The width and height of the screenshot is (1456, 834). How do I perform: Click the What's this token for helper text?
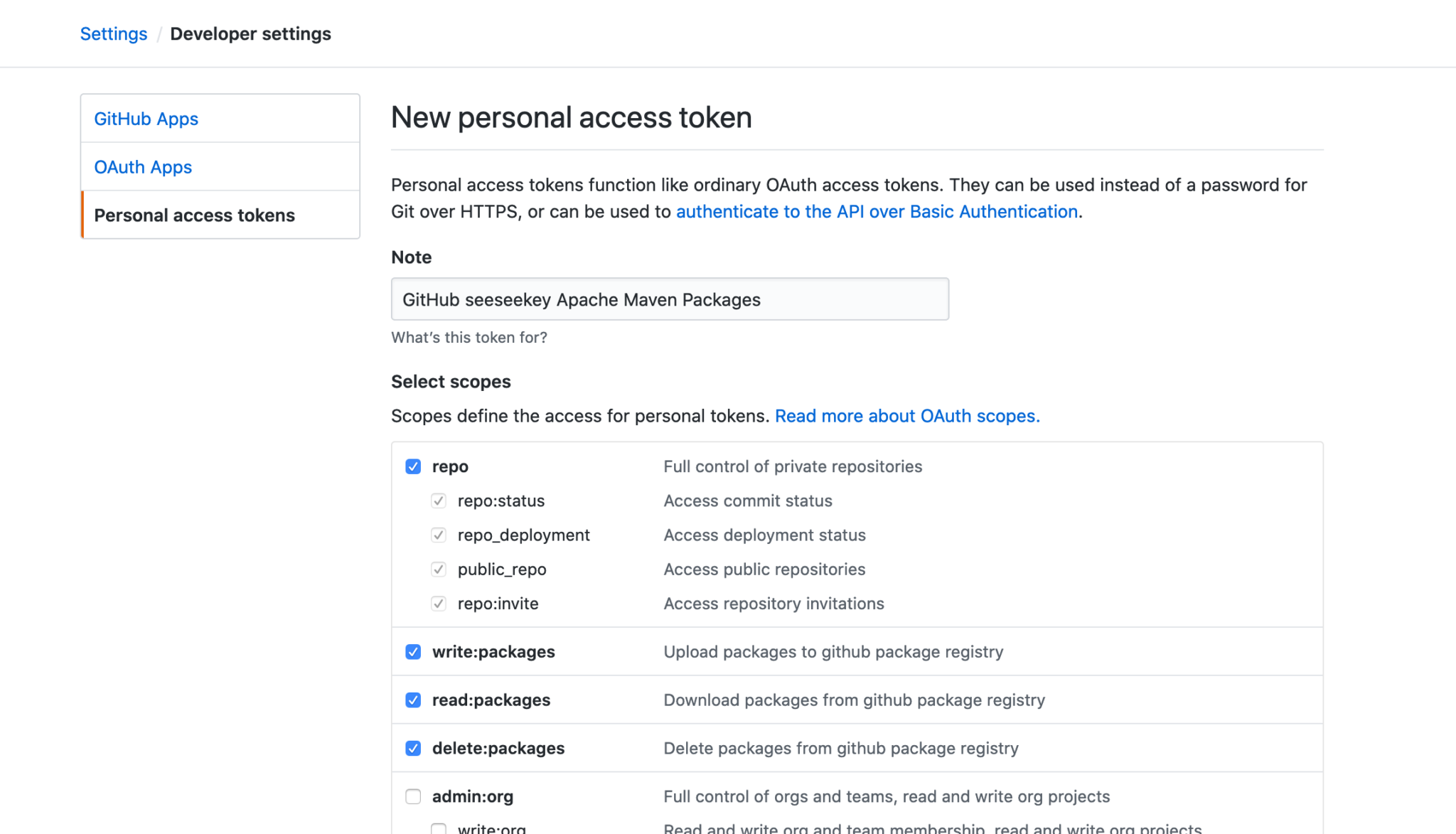[x=469, y=337]
